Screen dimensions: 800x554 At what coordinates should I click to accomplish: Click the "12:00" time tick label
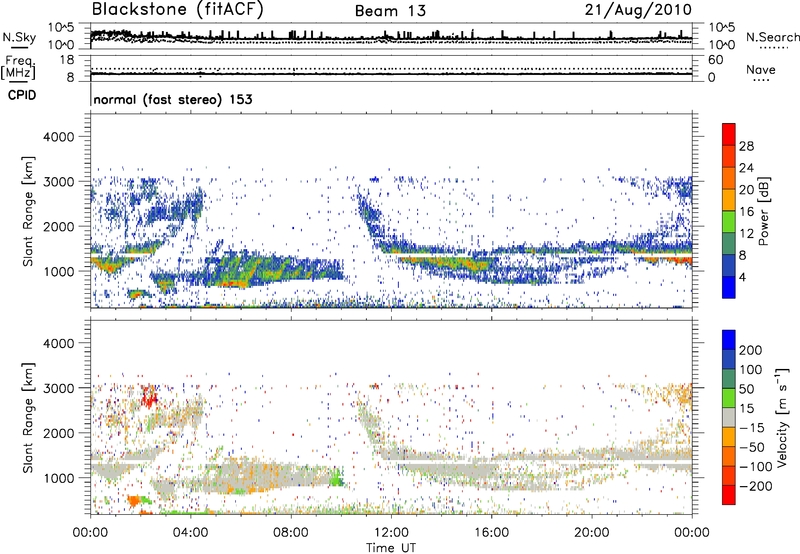click(x=391, y=533)
